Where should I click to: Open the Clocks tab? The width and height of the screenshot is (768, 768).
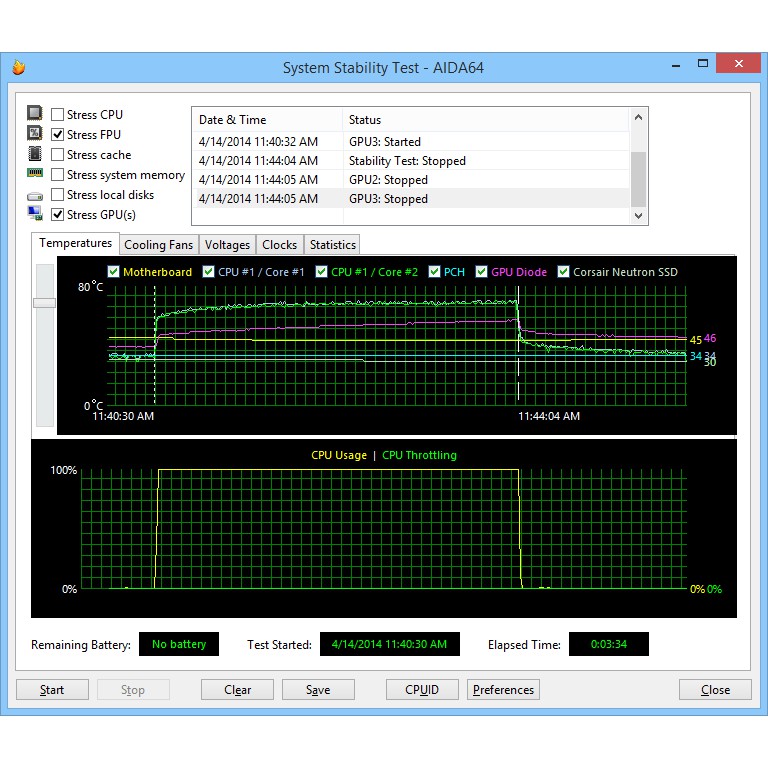(279, 245)
